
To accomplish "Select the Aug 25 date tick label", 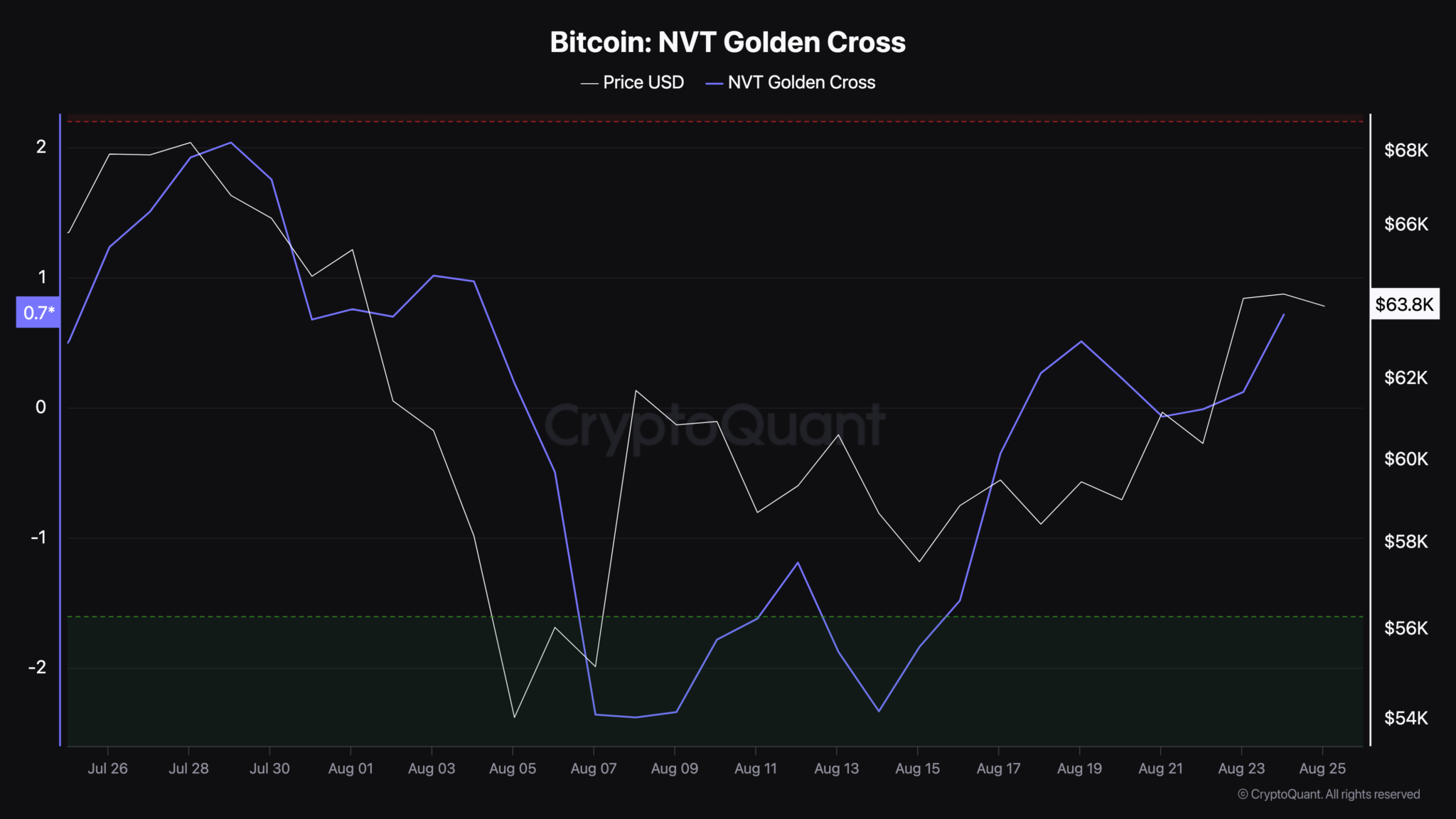I will click(1322, 769).
